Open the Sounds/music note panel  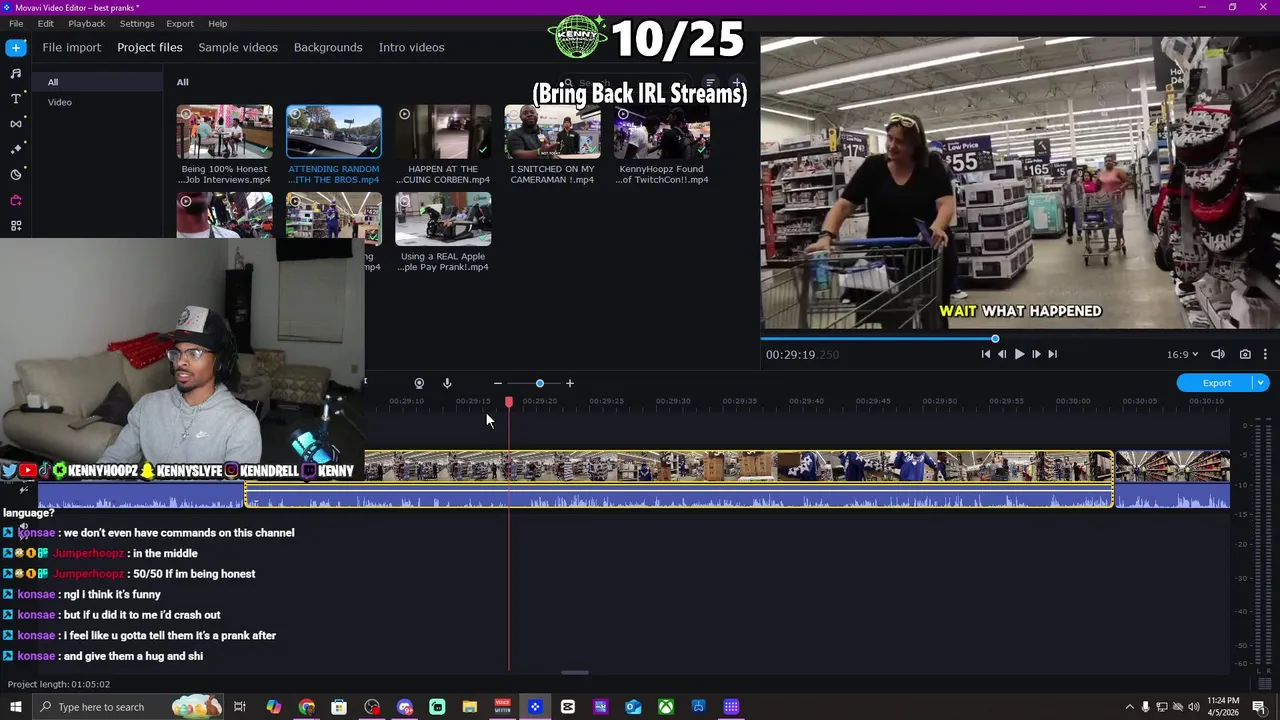(x=15, y=73)
